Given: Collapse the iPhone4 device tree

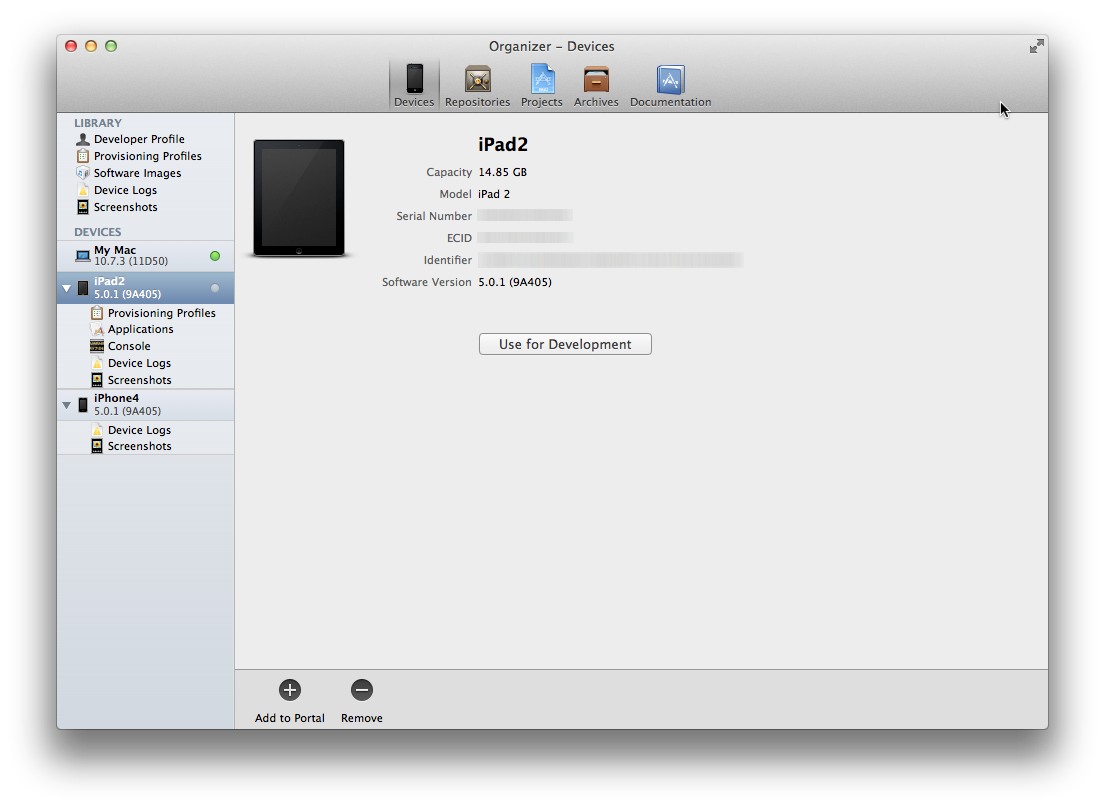Looking at the screenshot, I should pos(66,404).
